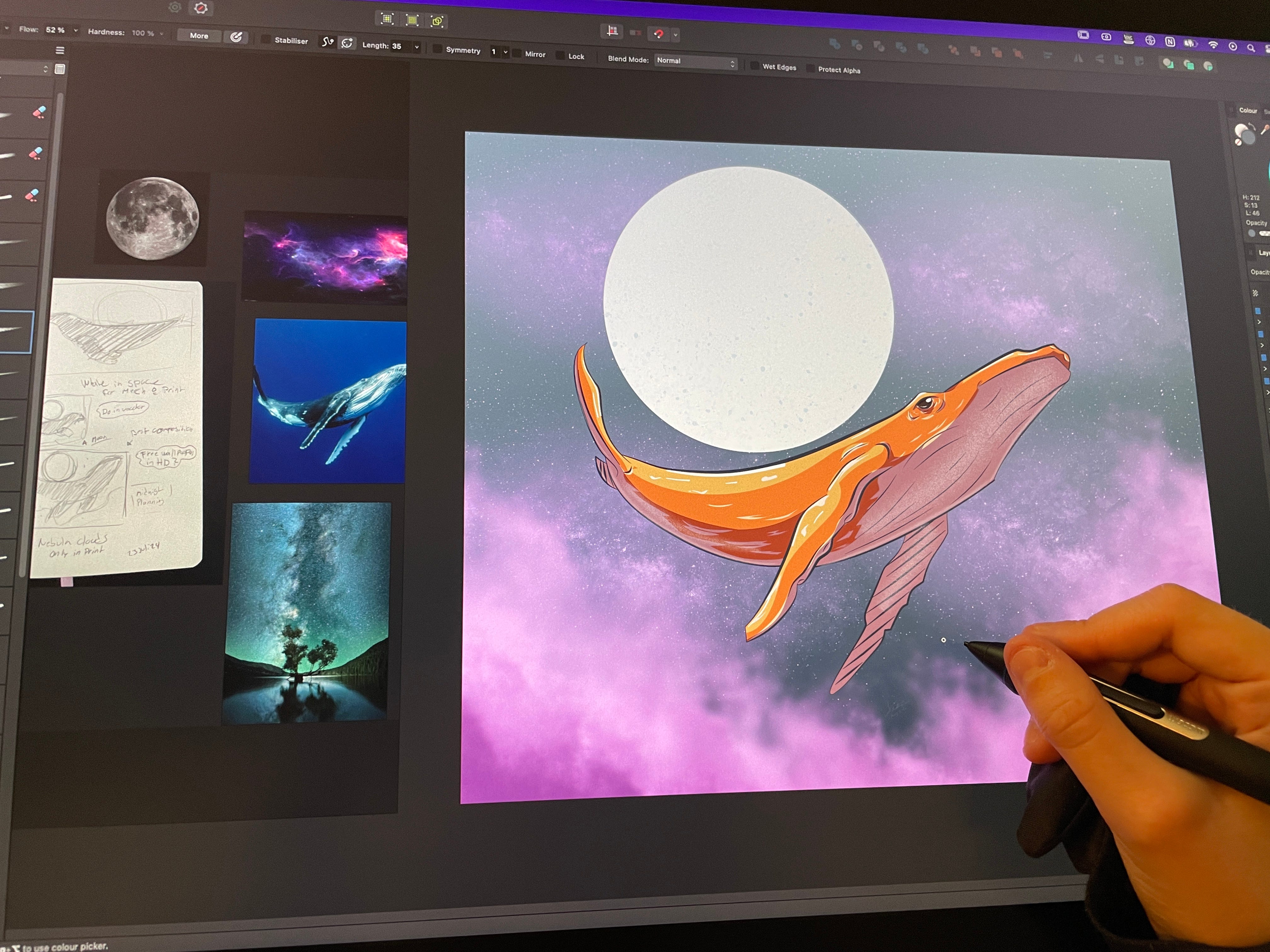Image resolution: width=1270 pixels, height=952 pixels.
Task: Click the Flow value 52 %
Action: [x=55, y=30]
